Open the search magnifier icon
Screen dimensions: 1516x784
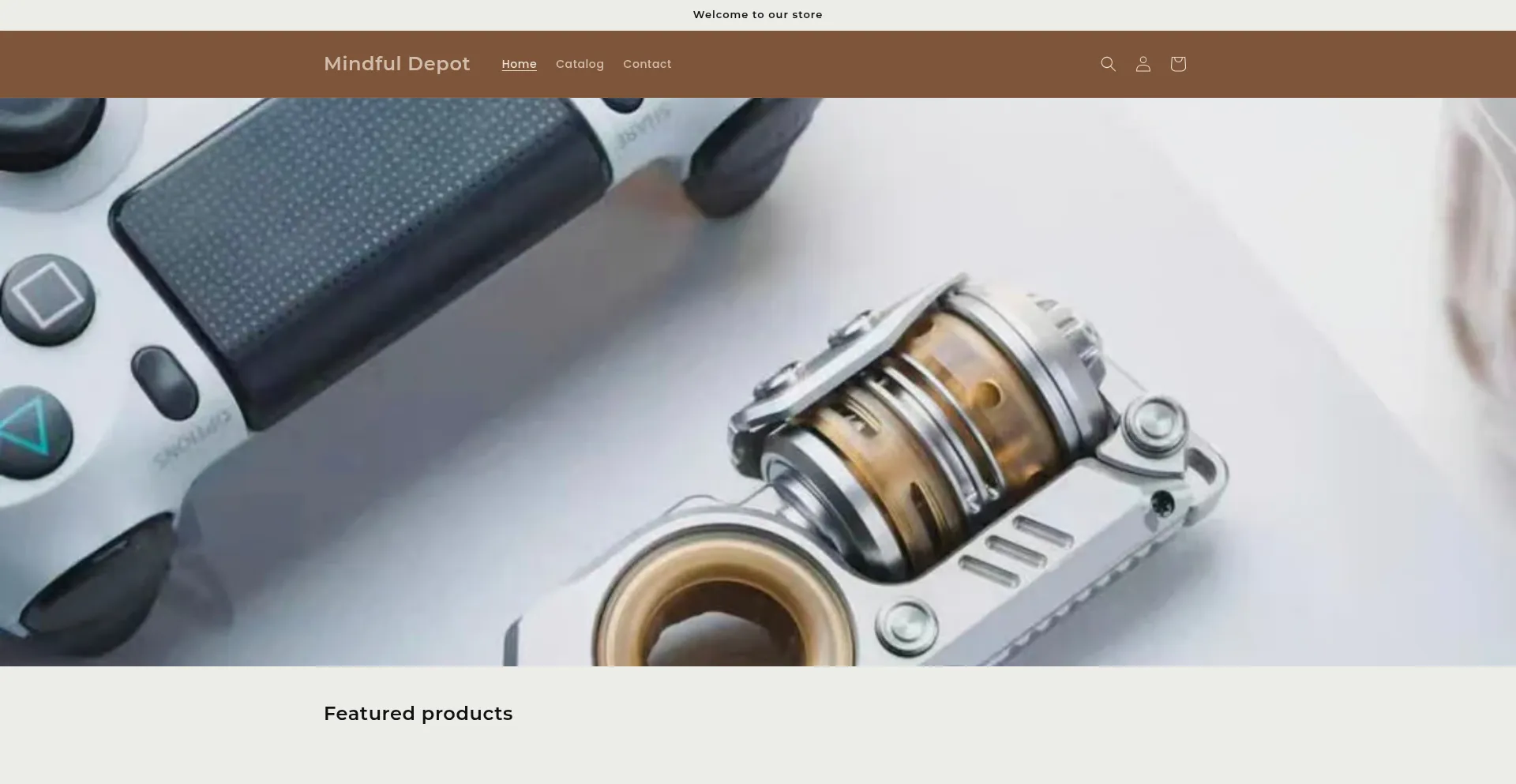tap(1108, 64)
